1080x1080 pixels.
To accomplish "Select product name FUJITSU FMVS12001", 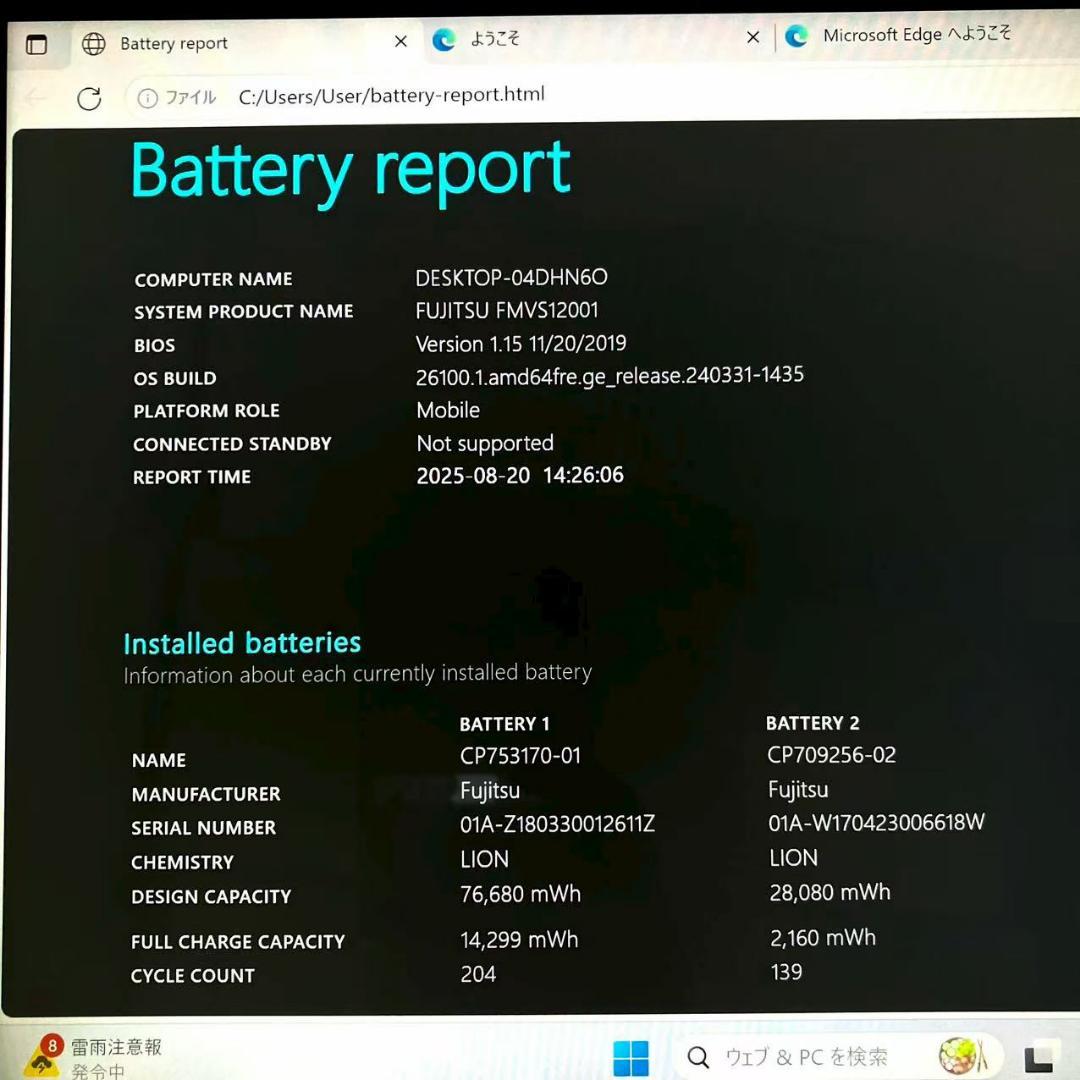I will tap(507, 311).
